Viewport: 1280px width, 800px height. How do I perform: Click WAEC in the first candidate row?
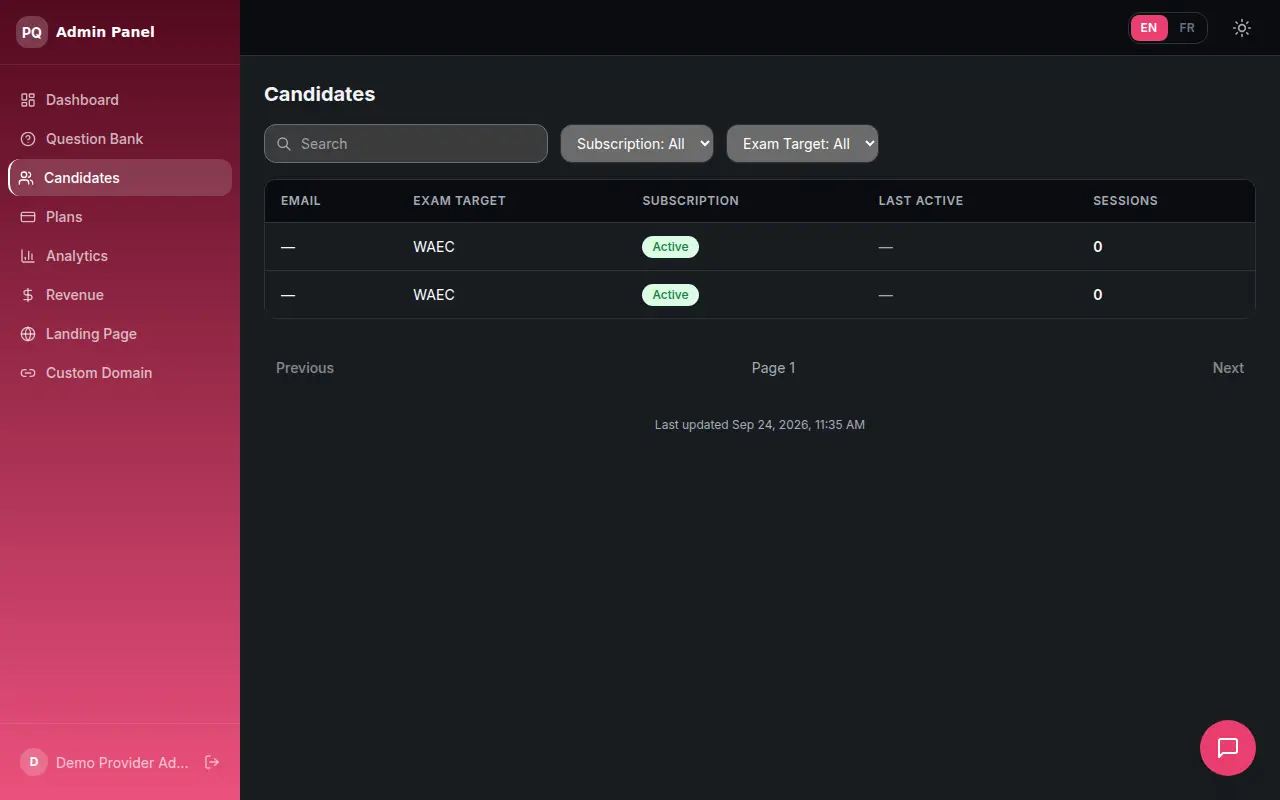(x=434, y=247)
